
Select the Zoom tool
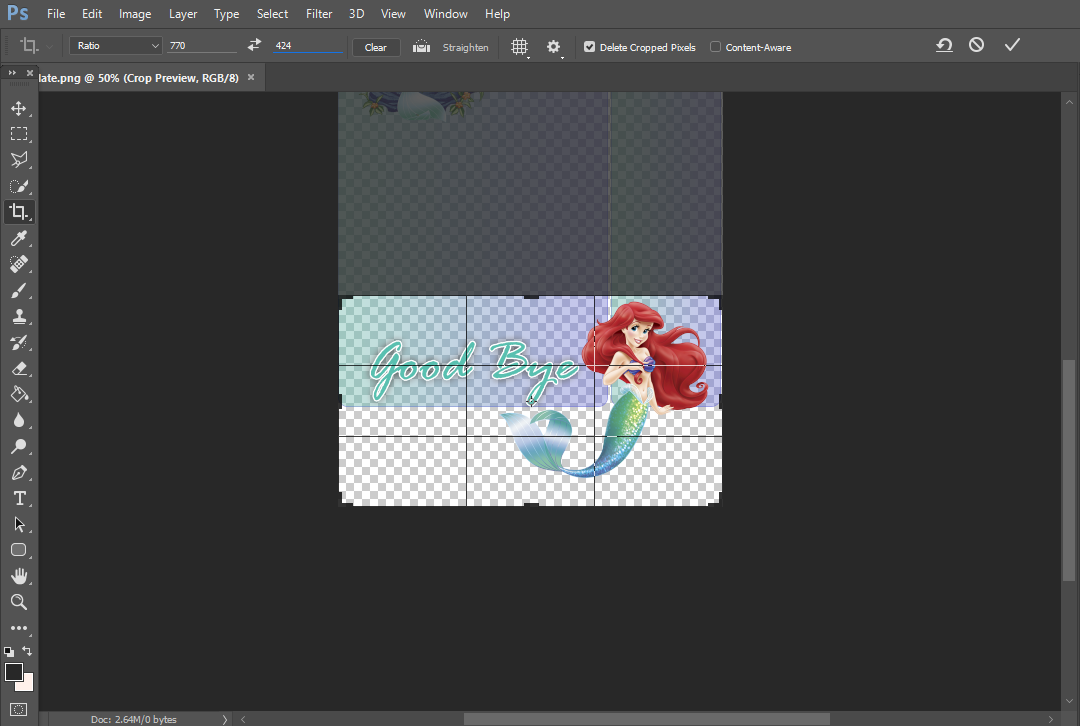19,602
